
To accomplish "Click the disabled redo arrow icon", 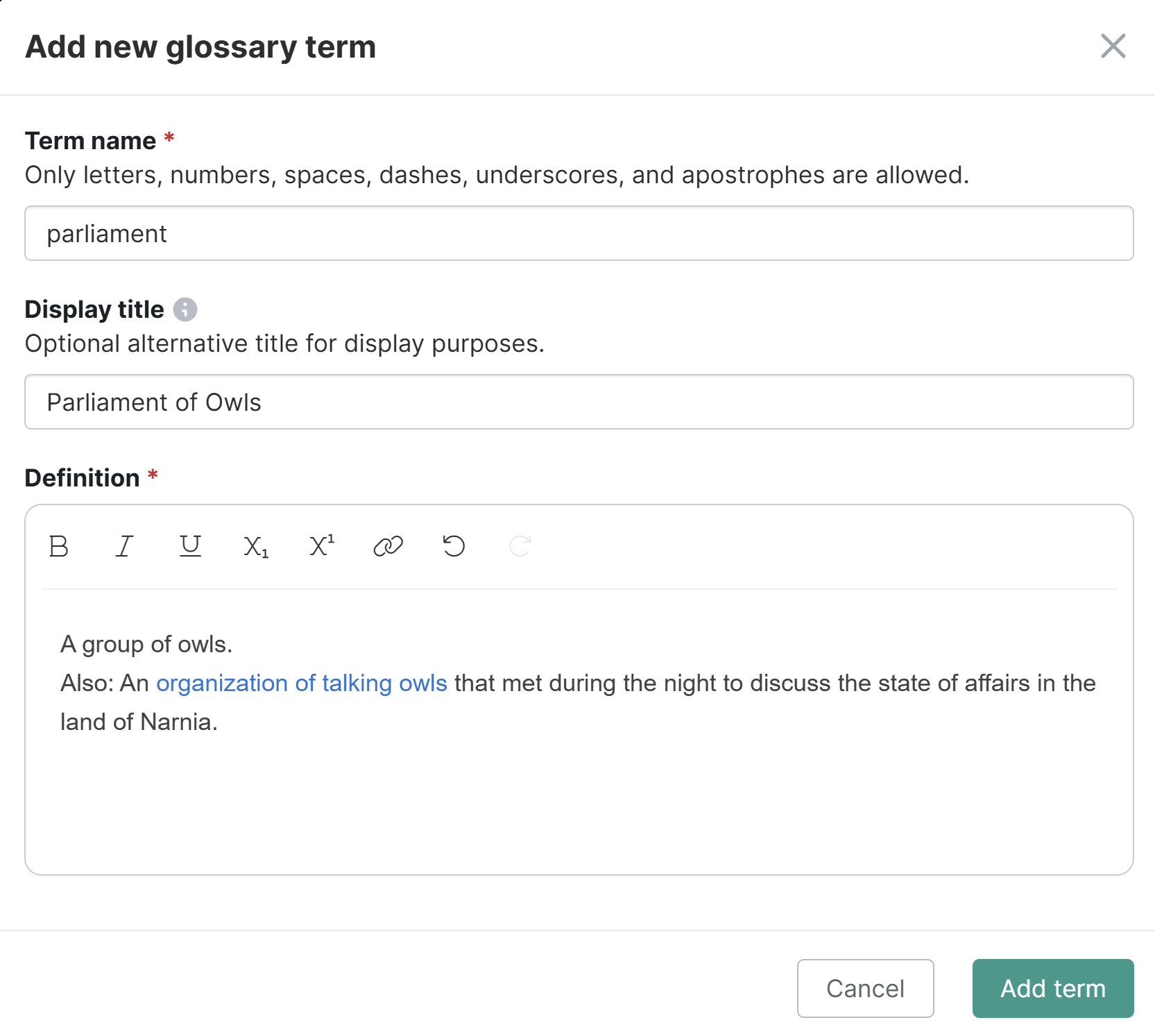I will pos(520,547).
